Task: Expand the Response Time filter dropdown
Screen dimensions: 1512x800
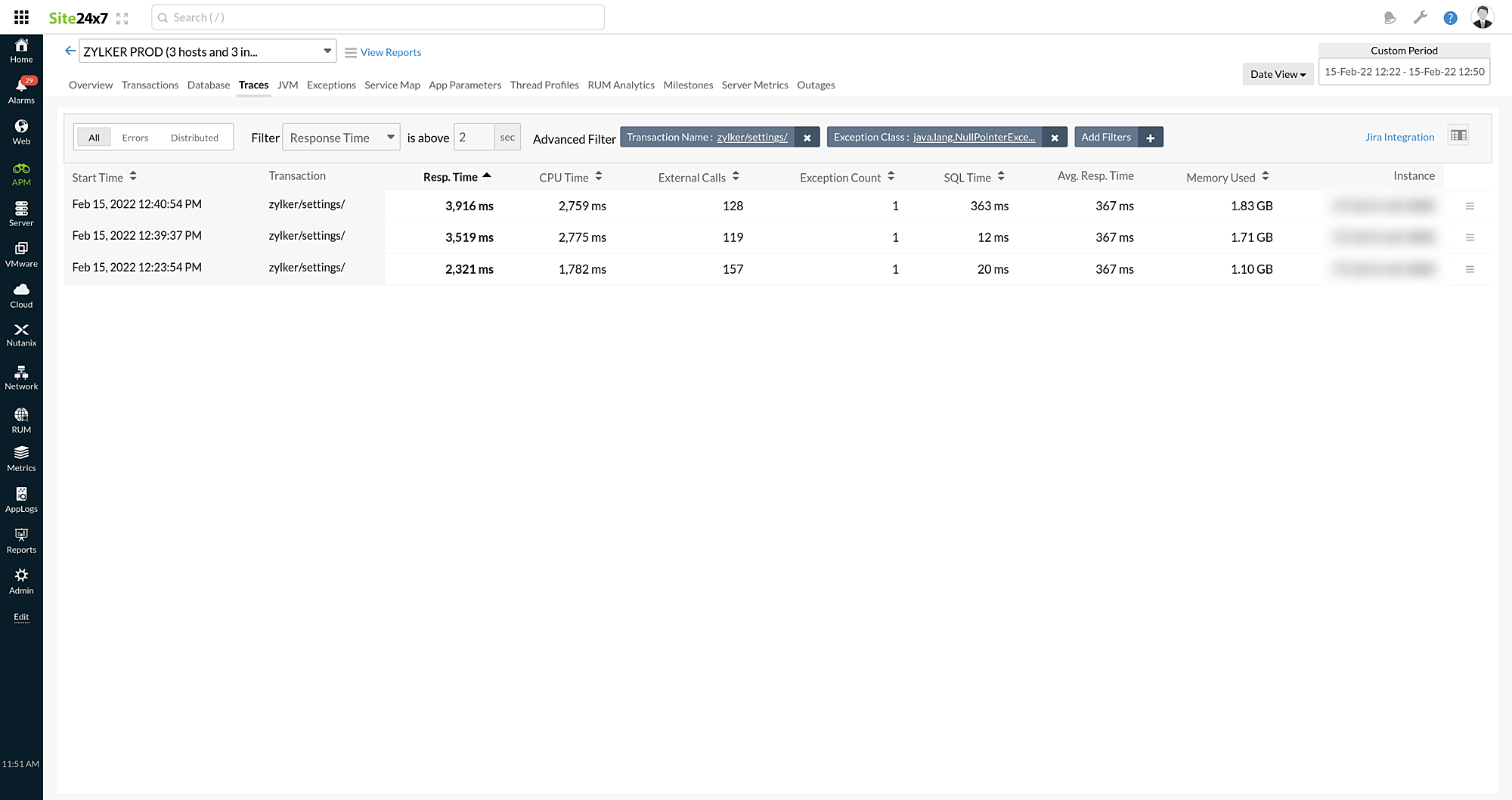Action: click(341, 138)
